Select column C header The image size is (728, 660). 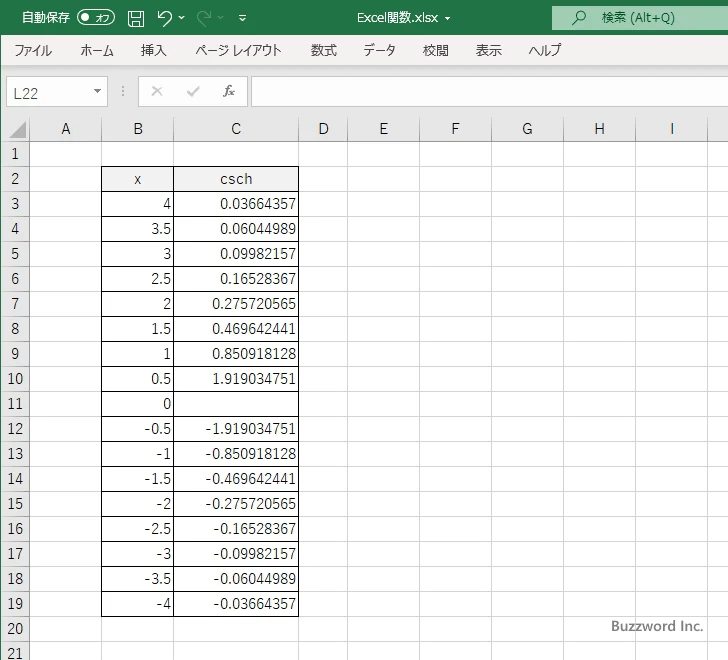236,129
